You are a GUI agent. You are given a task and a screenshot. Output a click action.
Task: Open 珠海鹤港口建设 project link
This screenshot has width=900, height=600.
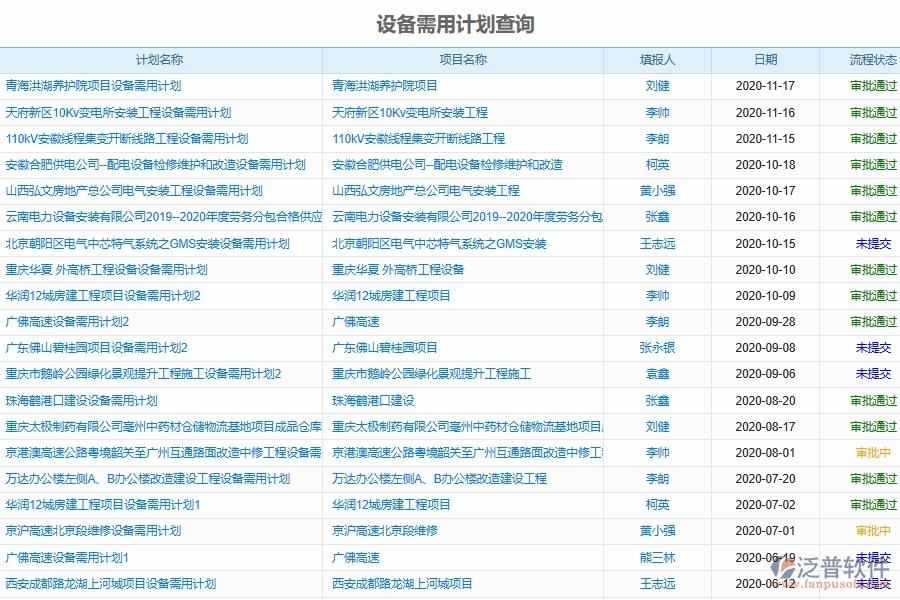(x=375, y=400)
